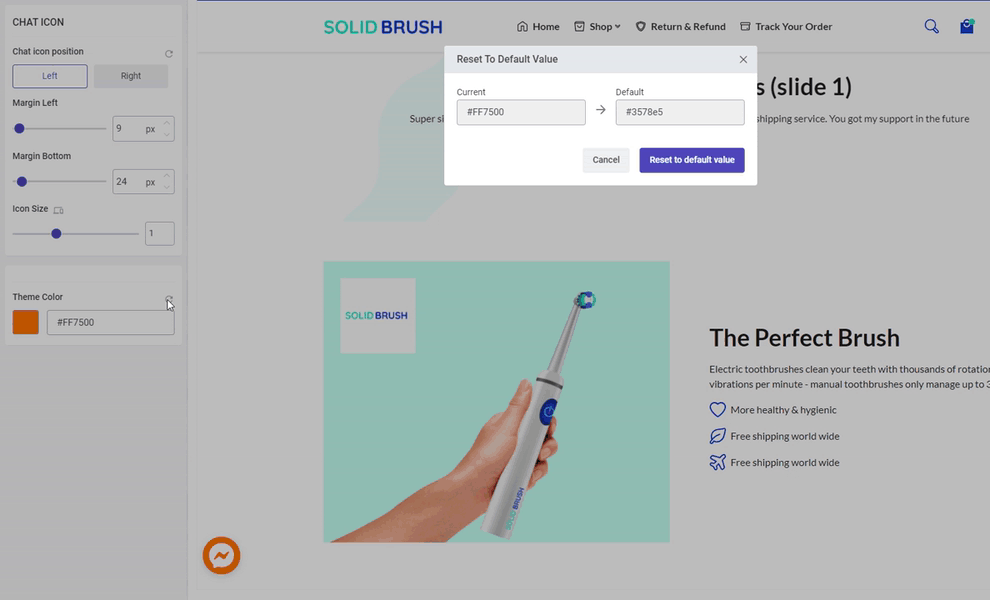Click the Theme Color hex input field
990x600 pixels.
click(x=110, y=322)
